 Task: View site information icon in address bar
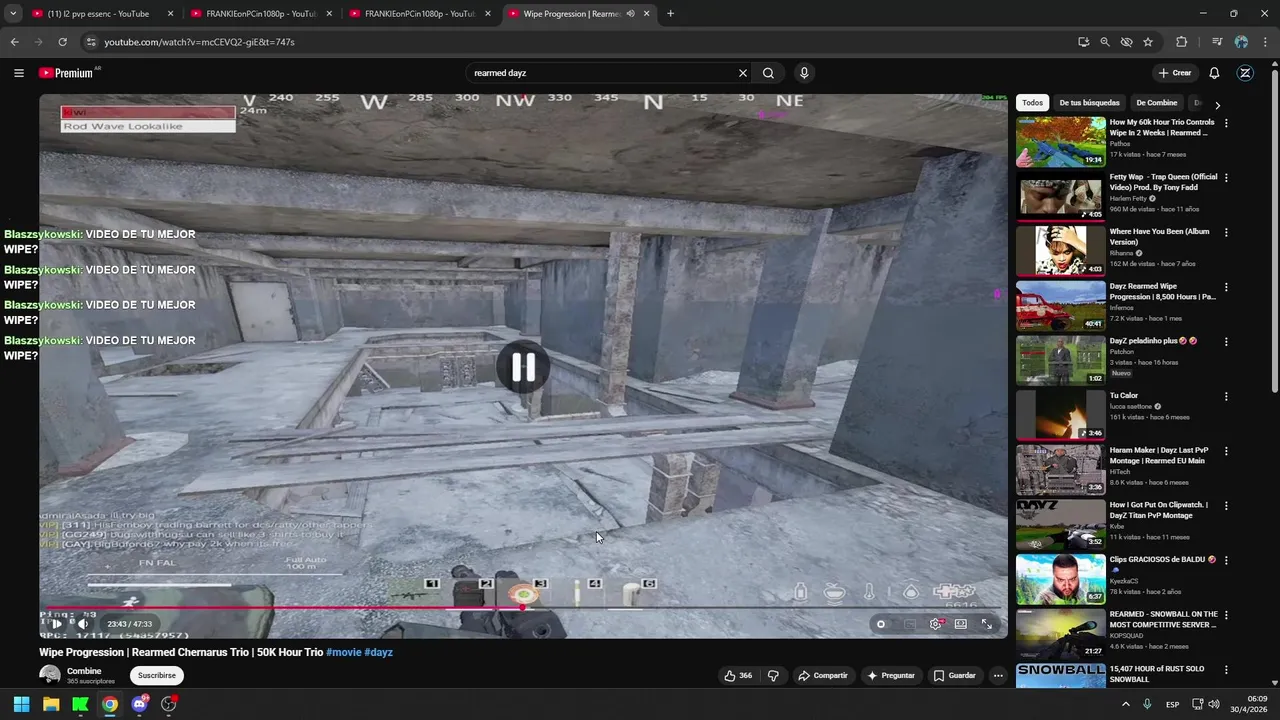(x=91, y=42)
